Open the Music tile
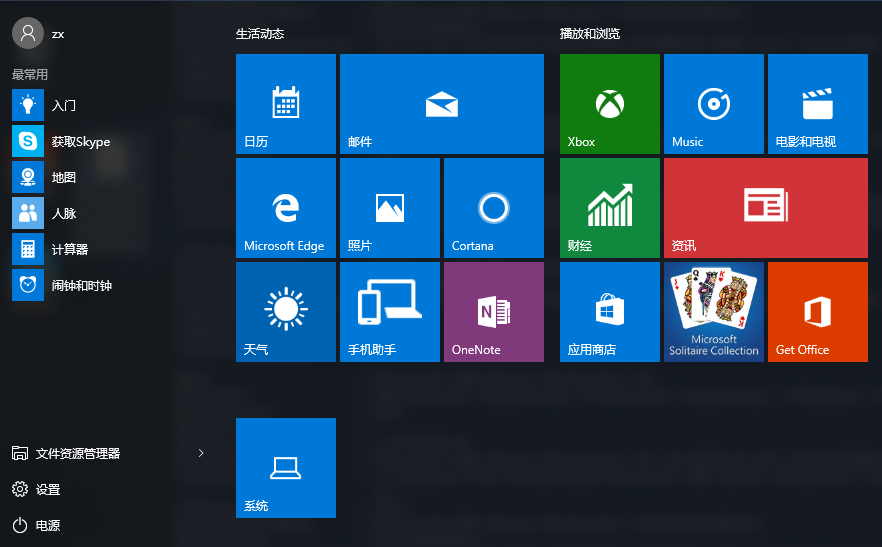 (x=714, y=104)
